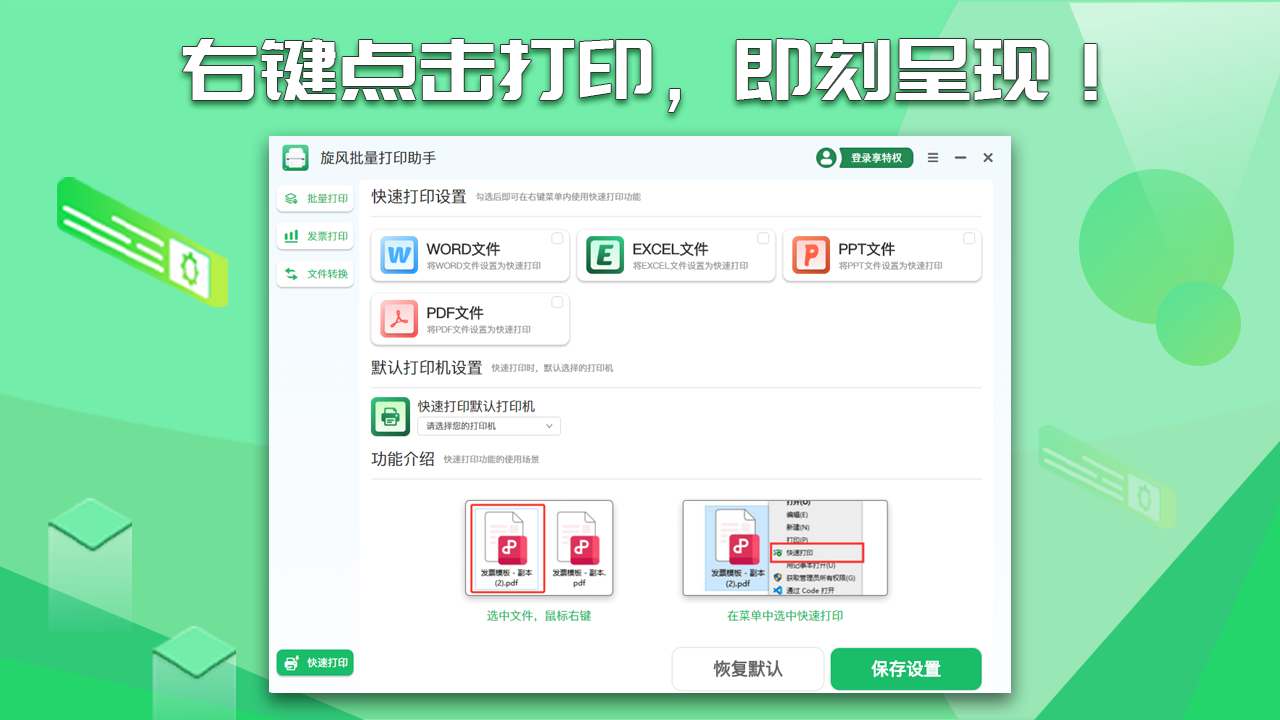Viewport: 1280px width, 720px height.
Task: Check the EXCEL文件 quick print checkbox
Action: (764, 238)
